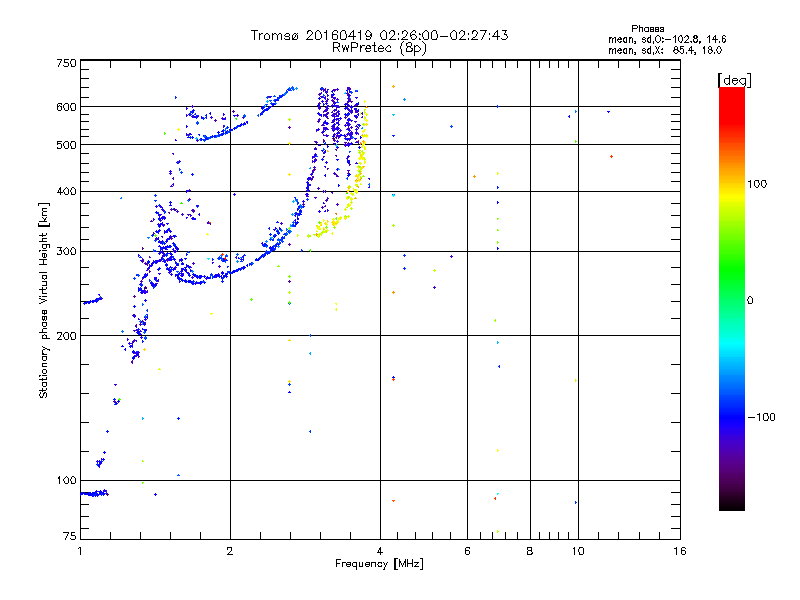
Task: Click the colorbar tick label '100'
Action: 757,184
